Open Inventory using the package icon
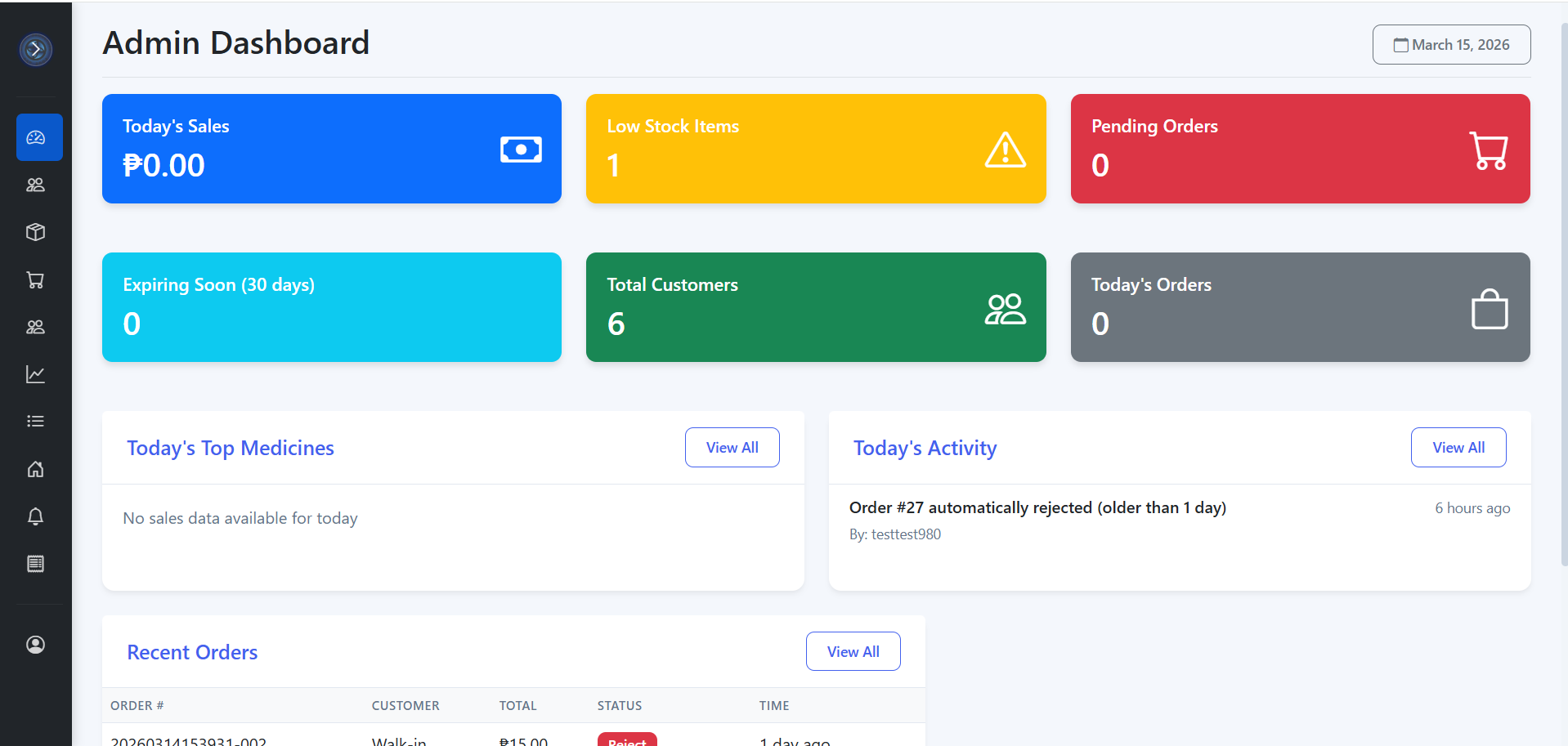This screenshot has width=1568, height=746. coord(36,232)
